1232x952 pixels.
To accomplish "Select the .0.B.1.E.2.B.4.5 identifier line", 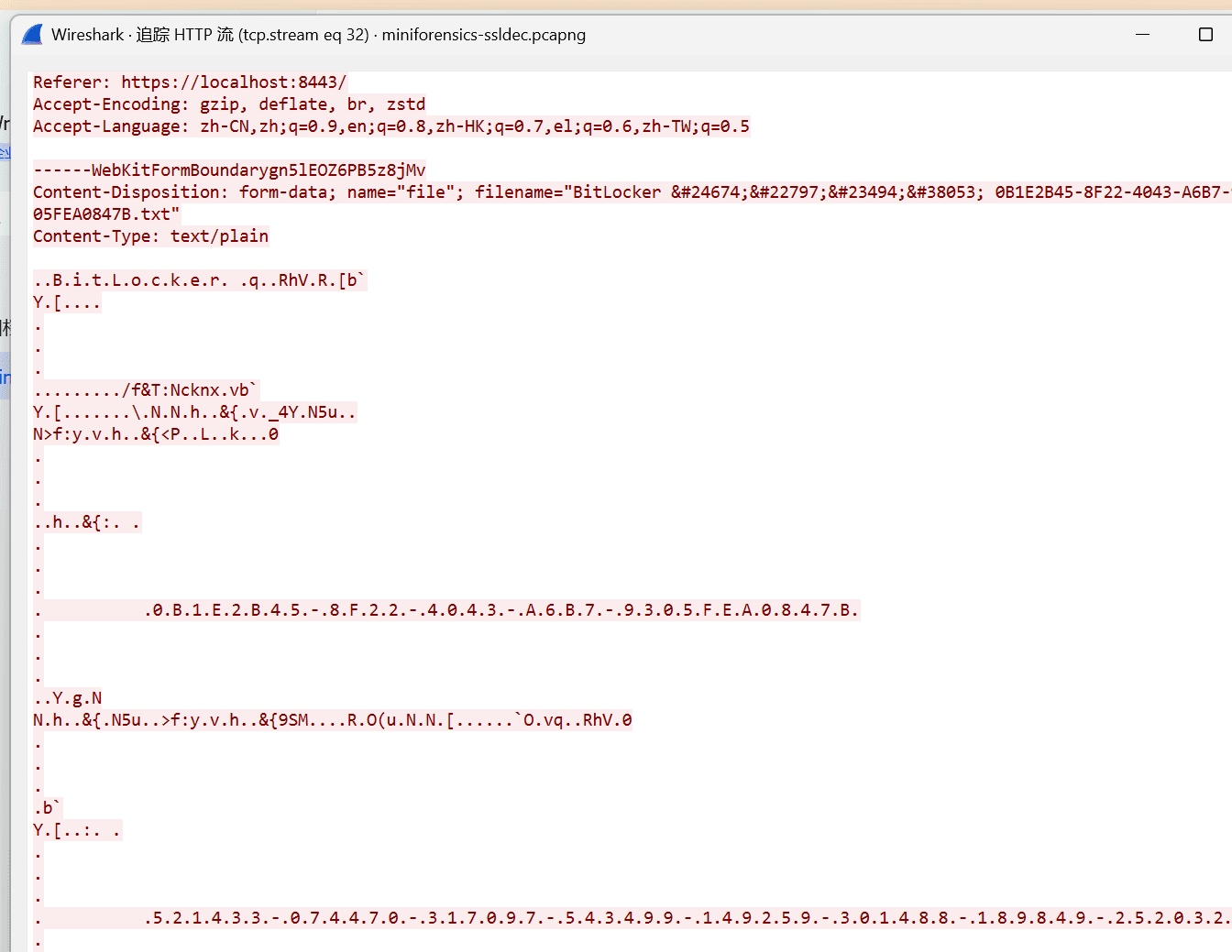I will [x=446, y=610].
